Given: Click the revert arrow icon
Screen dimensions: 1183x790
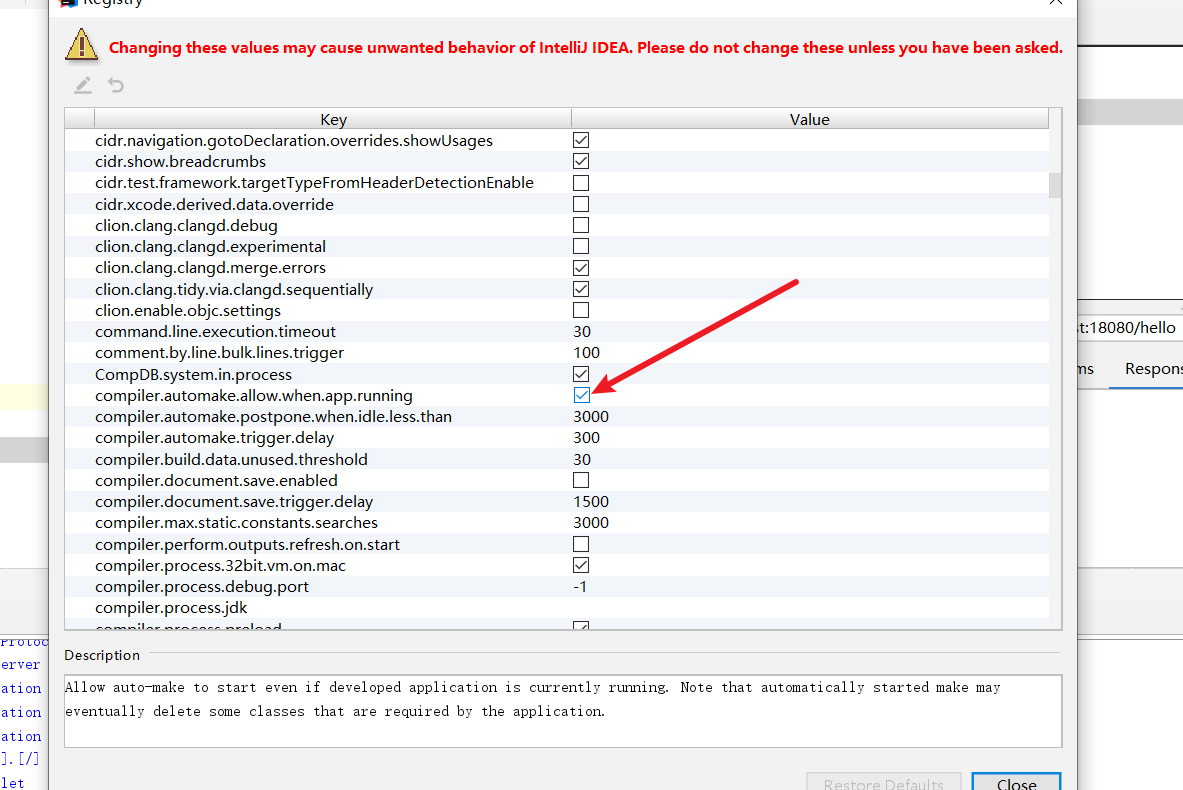Looking at the screenshot, I should (116, 86).
